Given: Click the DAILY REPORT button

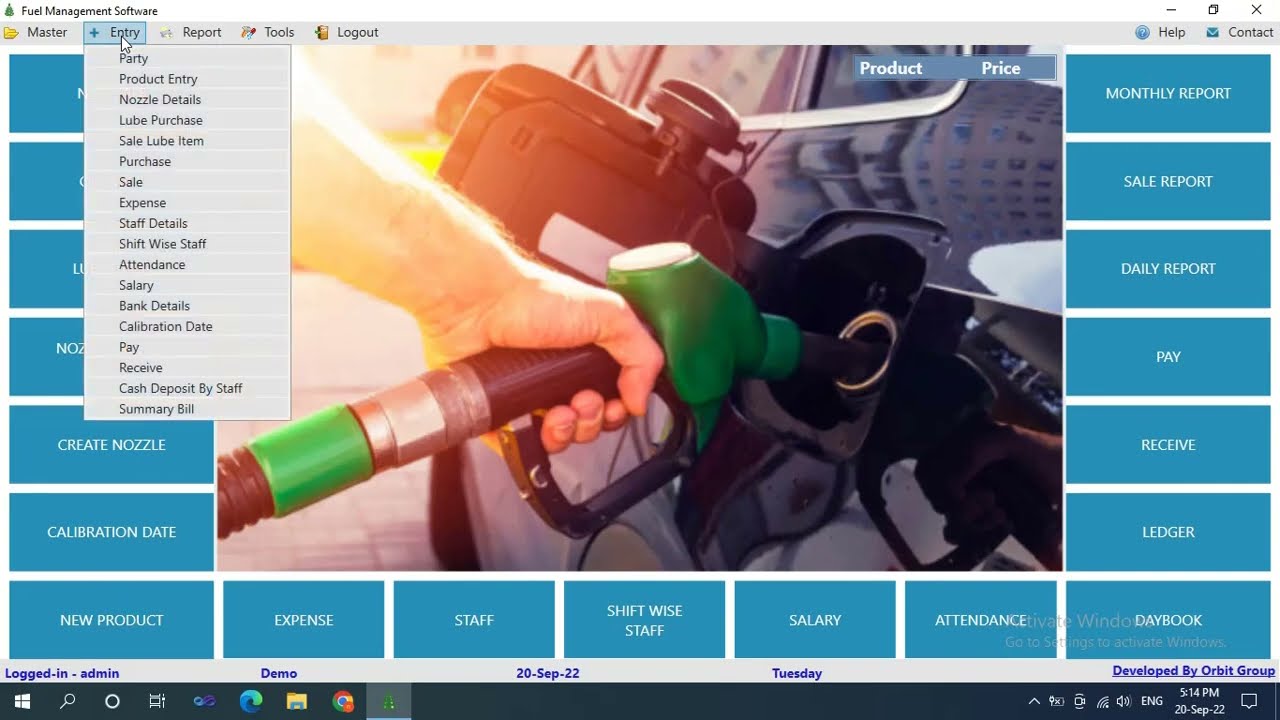Looking at the screenshot, I should (1167, 269).
